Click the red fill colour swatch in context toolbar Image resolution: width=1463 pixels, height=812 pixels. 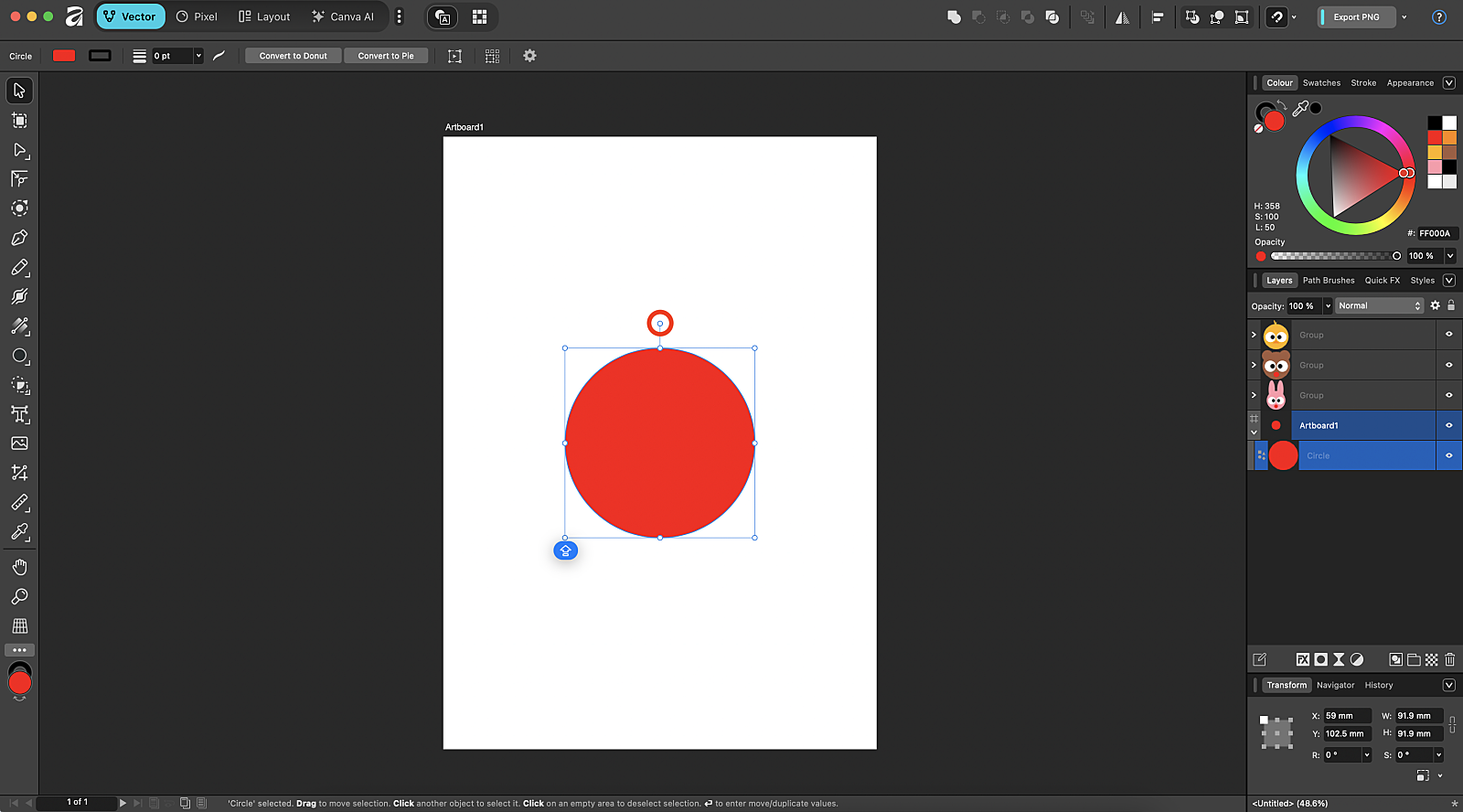tap(64, 56)
